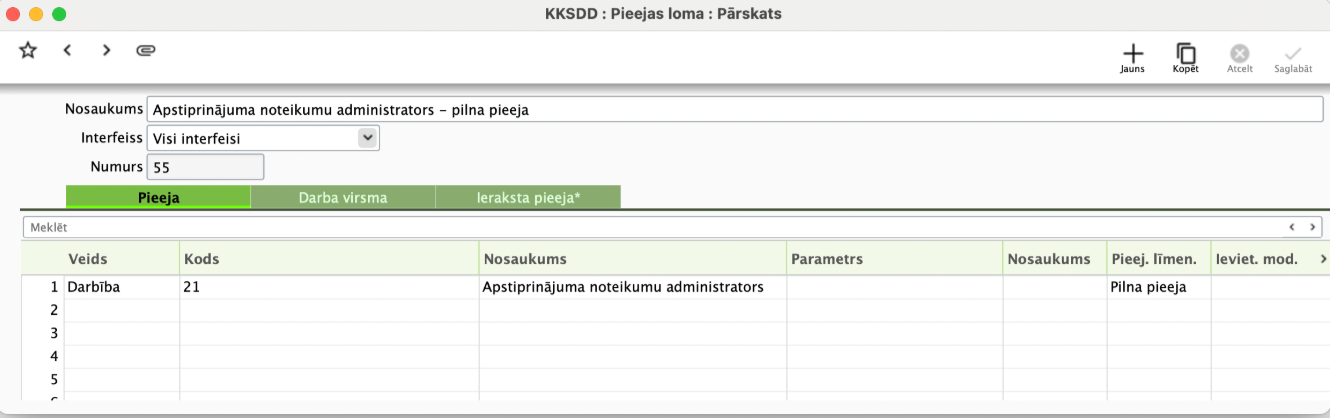This screenshot has width=1330, height=418.
Task: Click the star favorite icon
Action: pyautogui.click(x=28, y=50)
